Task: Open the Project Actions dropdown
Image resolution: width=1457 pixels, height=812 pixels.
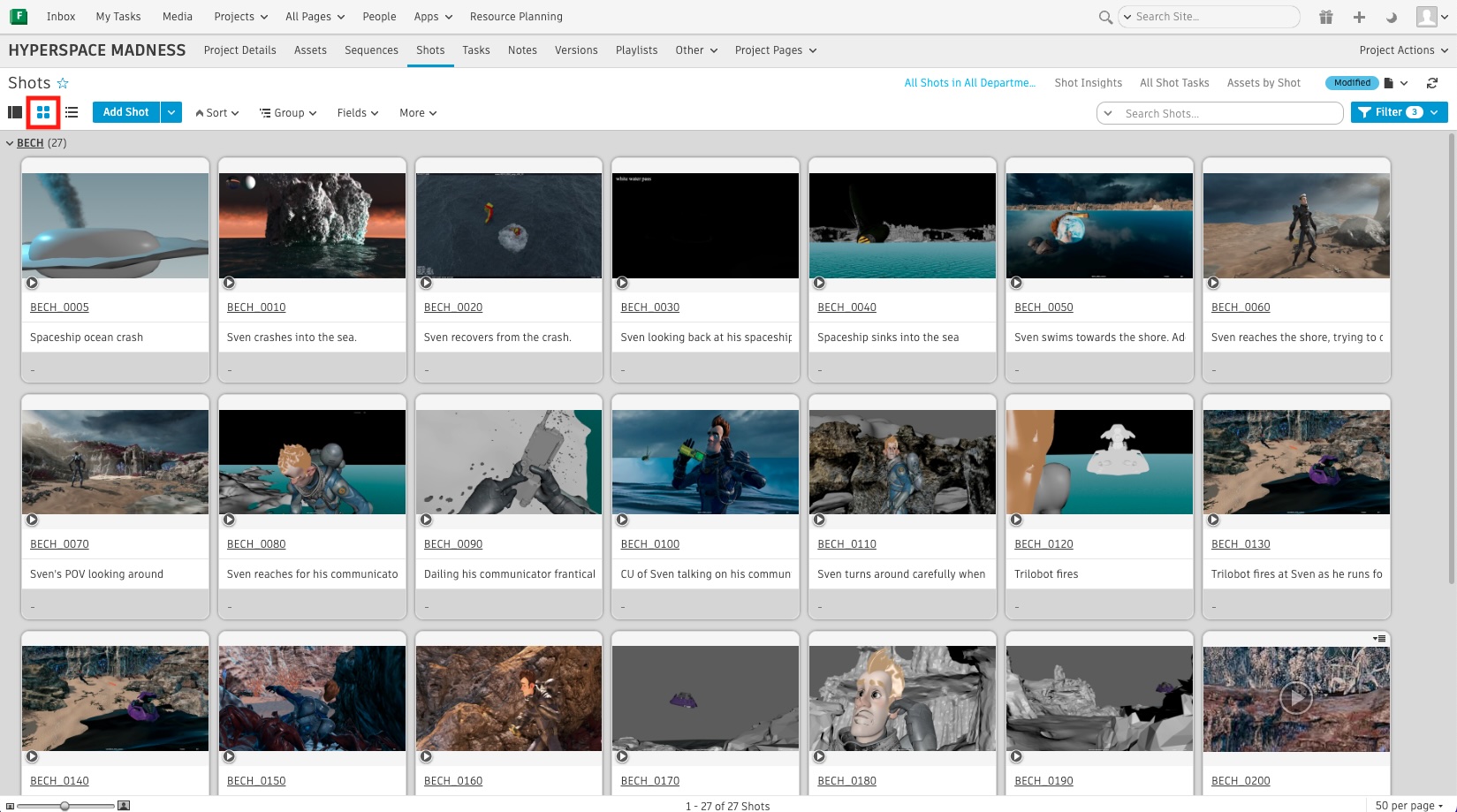Action: tap(1403, 50)
